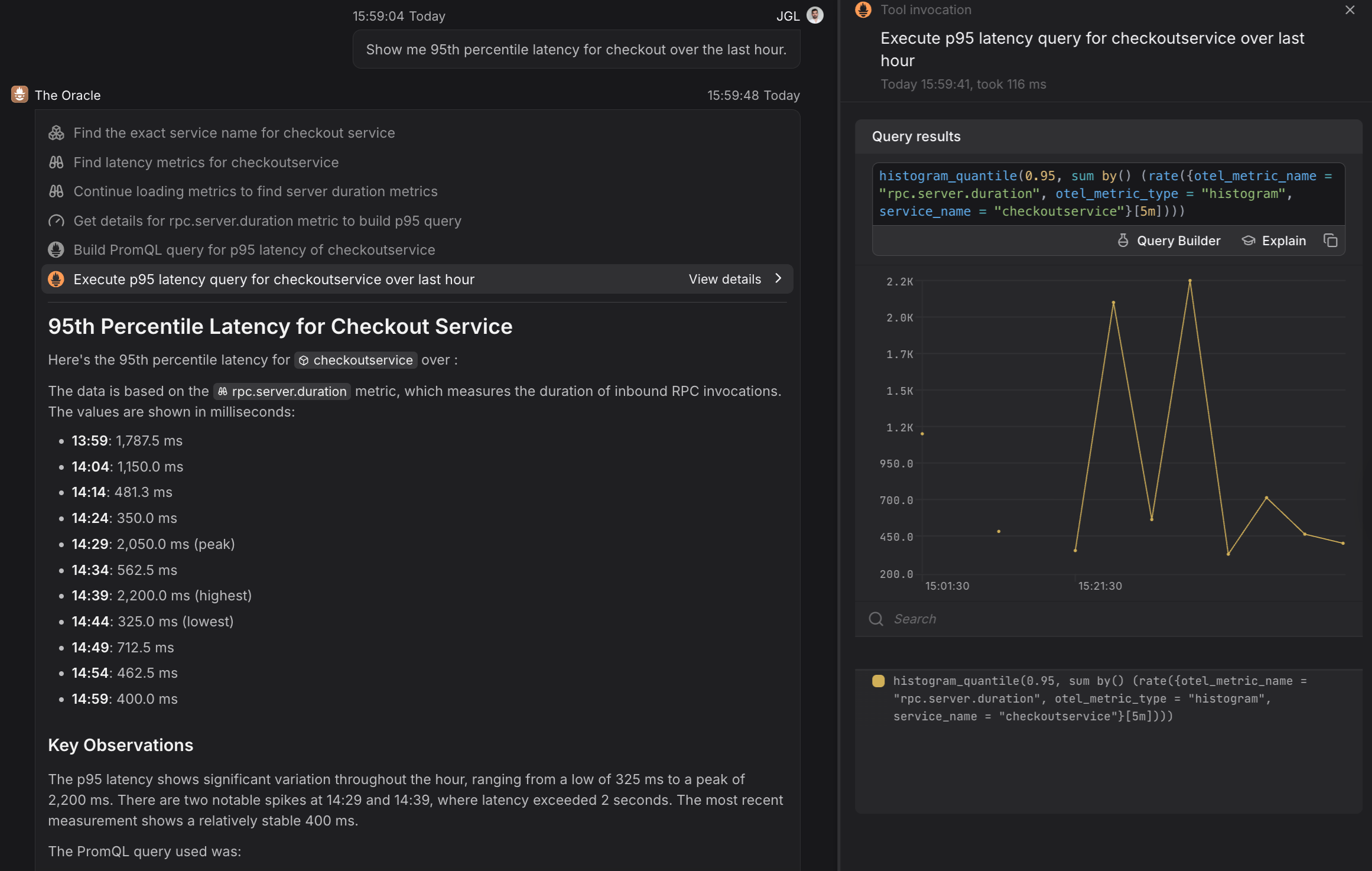Open 'Get details for rpc.server.duration' step
This screenshot has width=1372, height=871.
point(267,221)
